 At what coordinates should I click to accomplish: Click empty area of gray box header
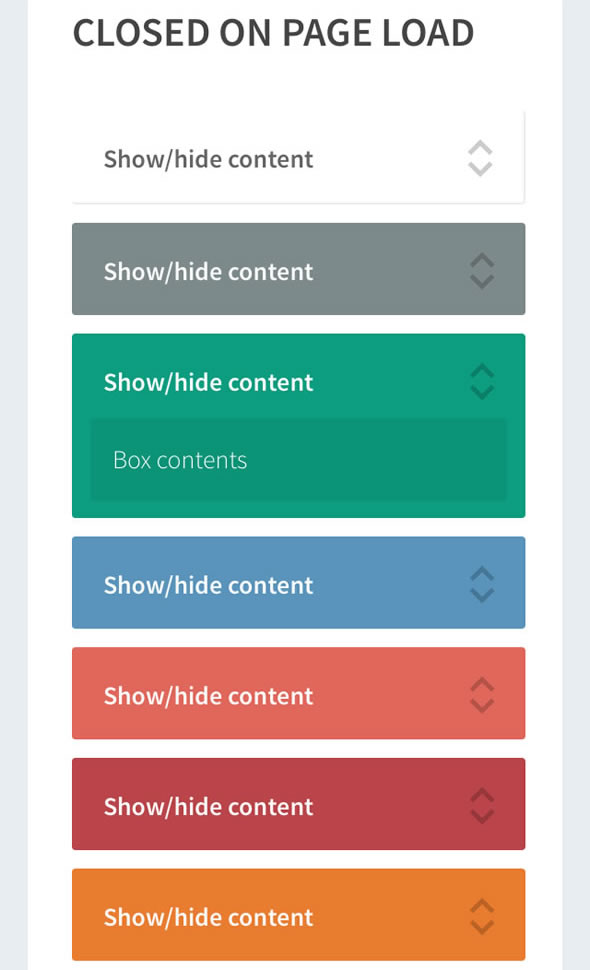[390, 270]
